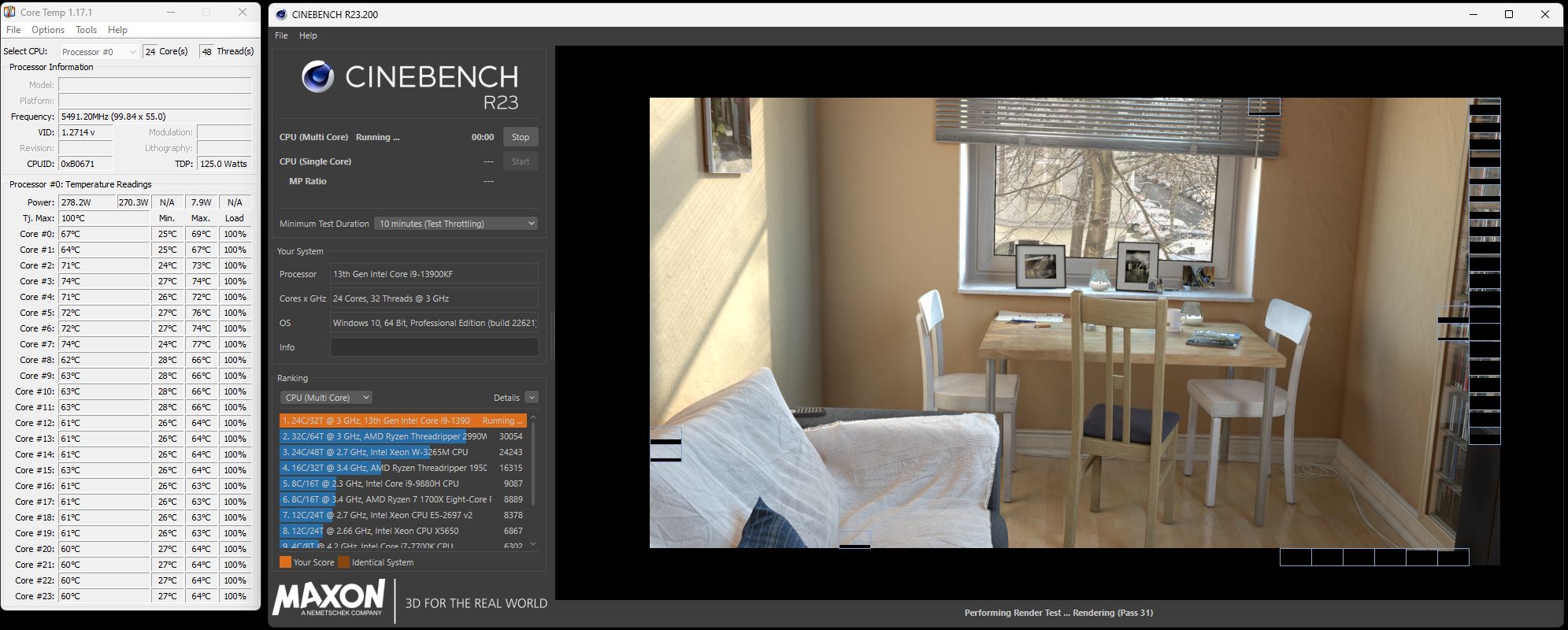Open Cinebench File menu

(281, 35)
